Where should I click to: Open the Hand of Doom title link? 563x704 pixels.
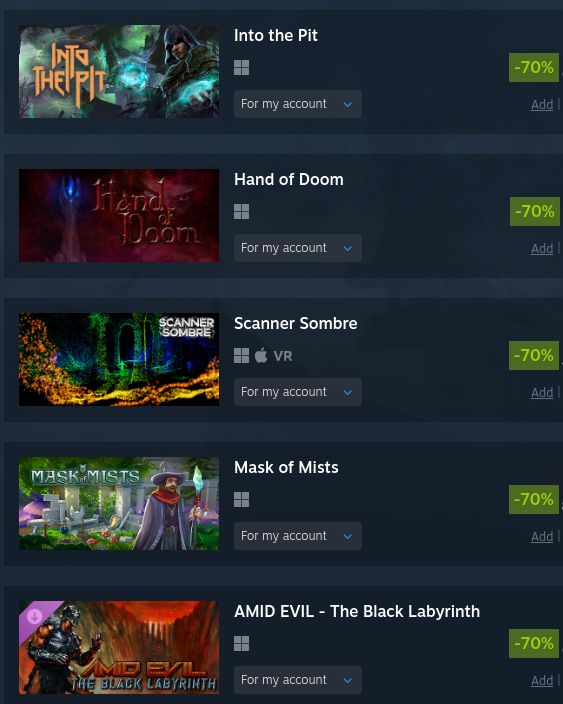tap(289, 180)
